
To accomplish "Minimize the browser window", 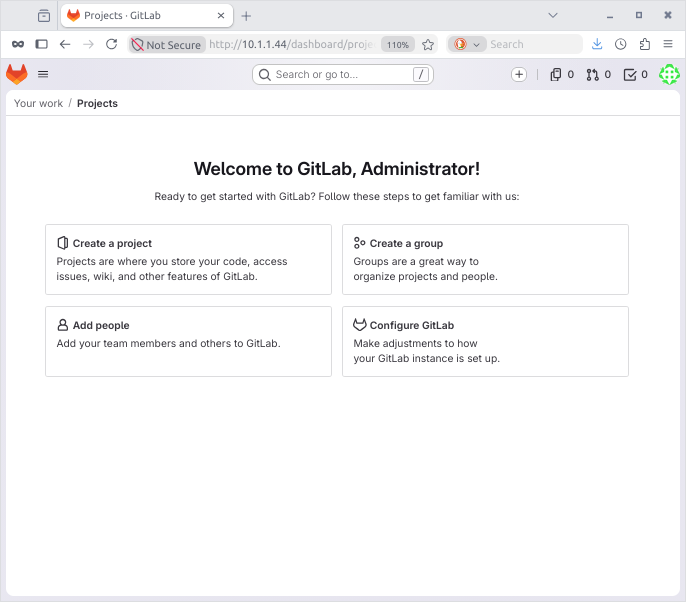I will [610, 16].
